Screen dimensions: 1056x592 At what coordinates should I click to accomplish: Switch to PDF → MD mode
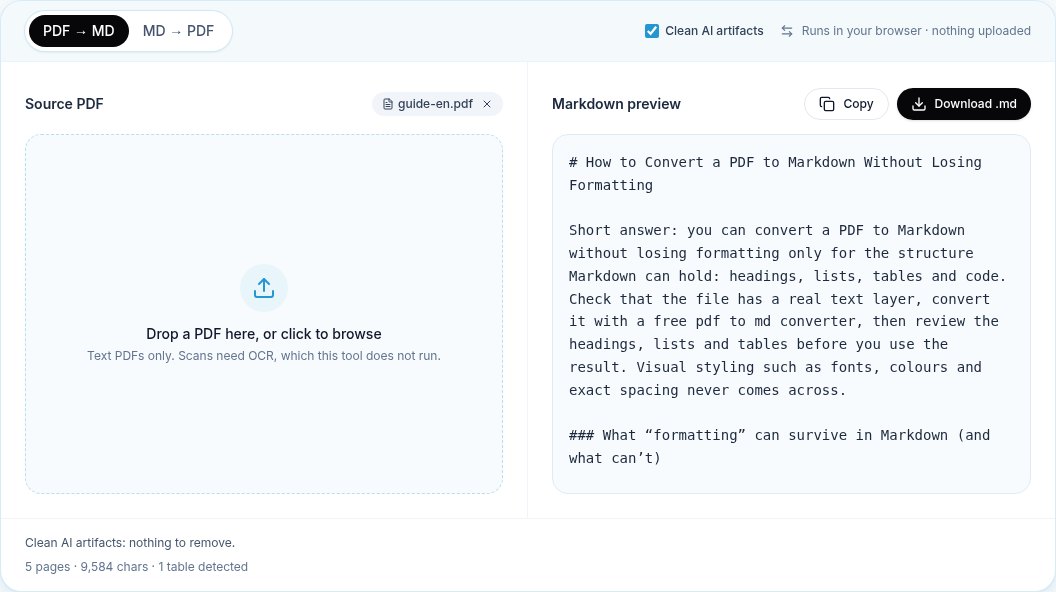(x=79, y=31)
